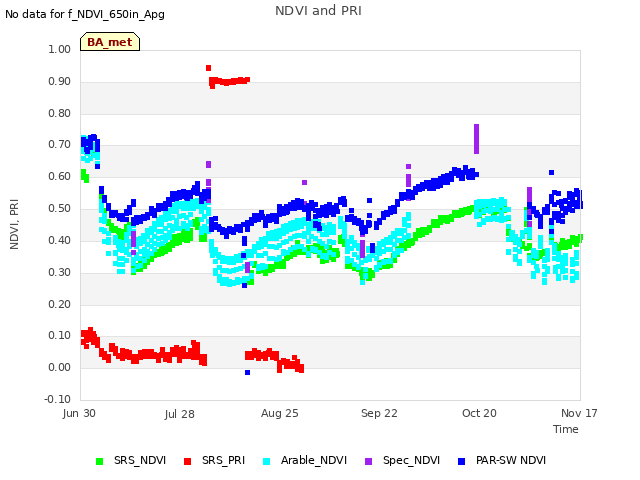Click the Nov 17 x-axis label
This screenshot has height=480, width=640.
579,413
